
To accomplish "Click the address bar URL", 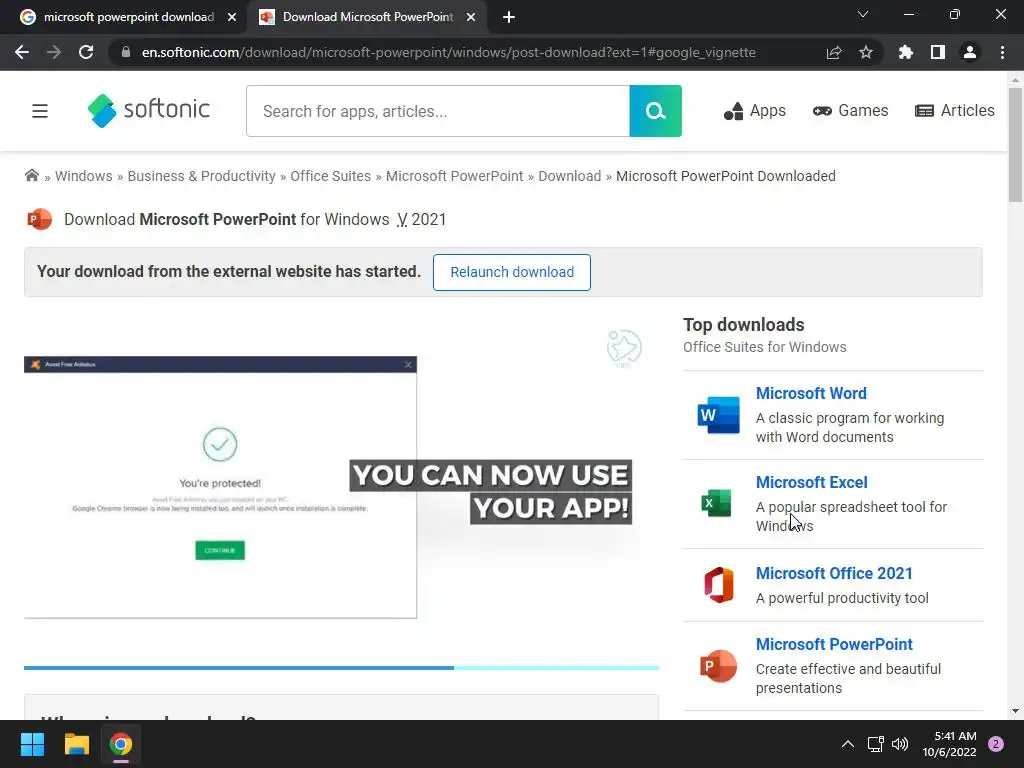I will (x=449, y=52).
